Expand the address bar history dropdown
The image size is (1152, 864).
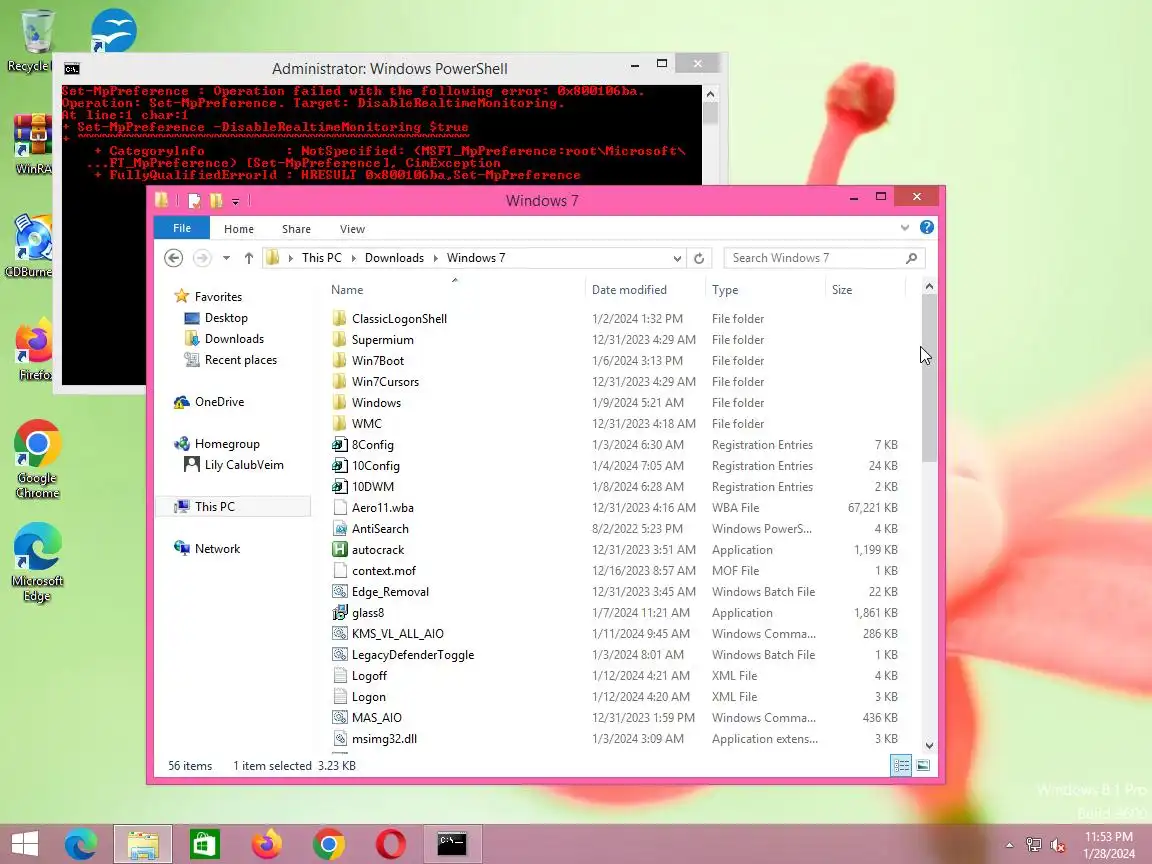[677, 258]
